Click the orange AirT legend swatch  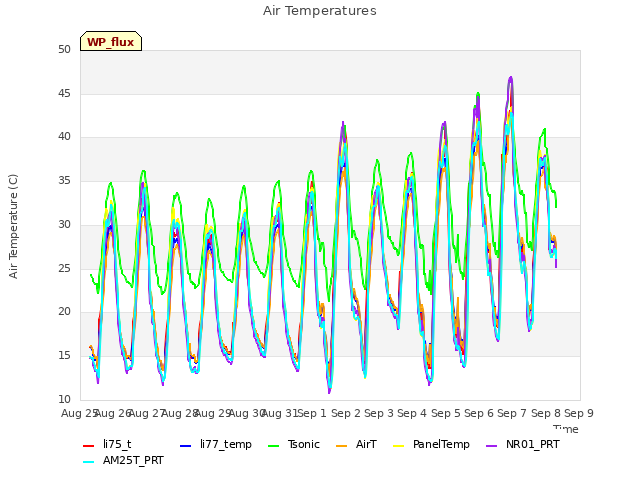[342, 445]
